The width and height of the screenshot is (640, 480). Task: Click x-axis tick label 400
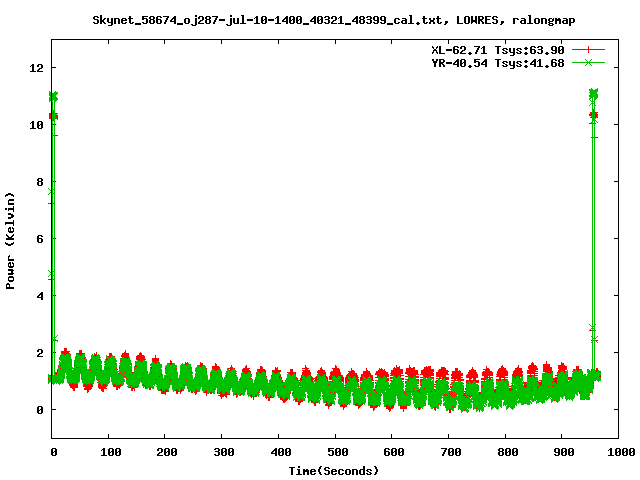point(281,452)
